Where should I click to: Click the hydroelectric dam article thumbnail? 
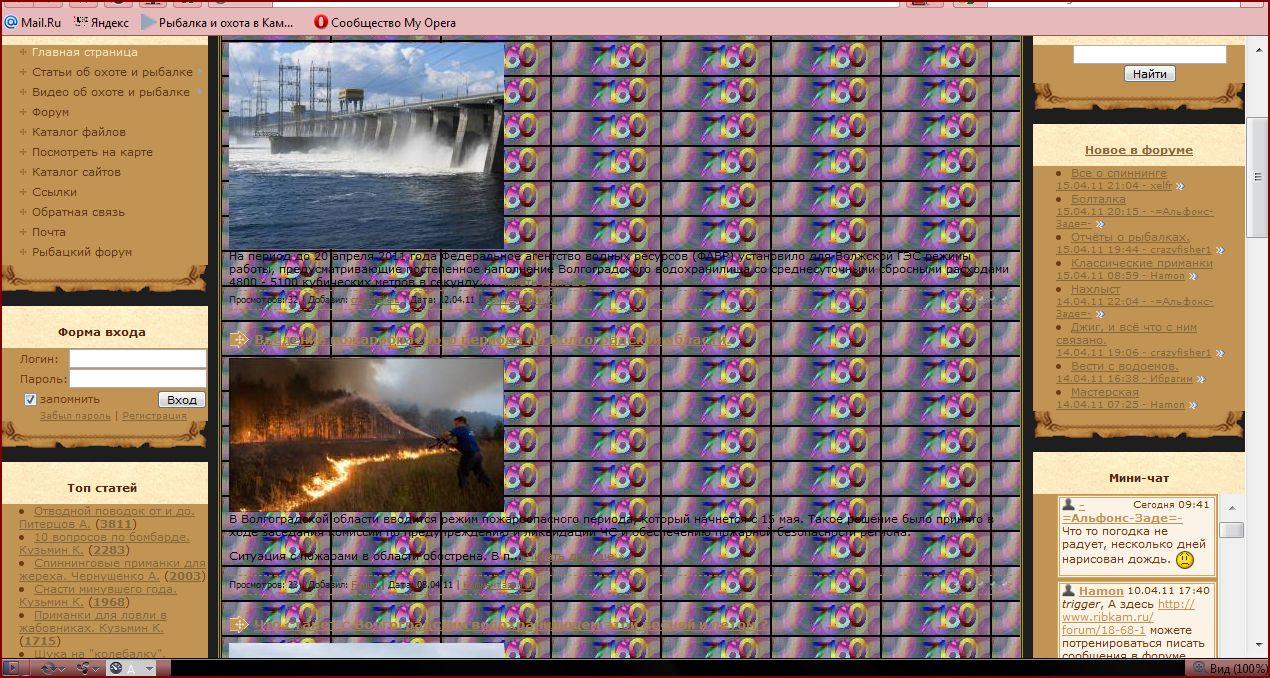pyautogui.click(x=366, y=145)
